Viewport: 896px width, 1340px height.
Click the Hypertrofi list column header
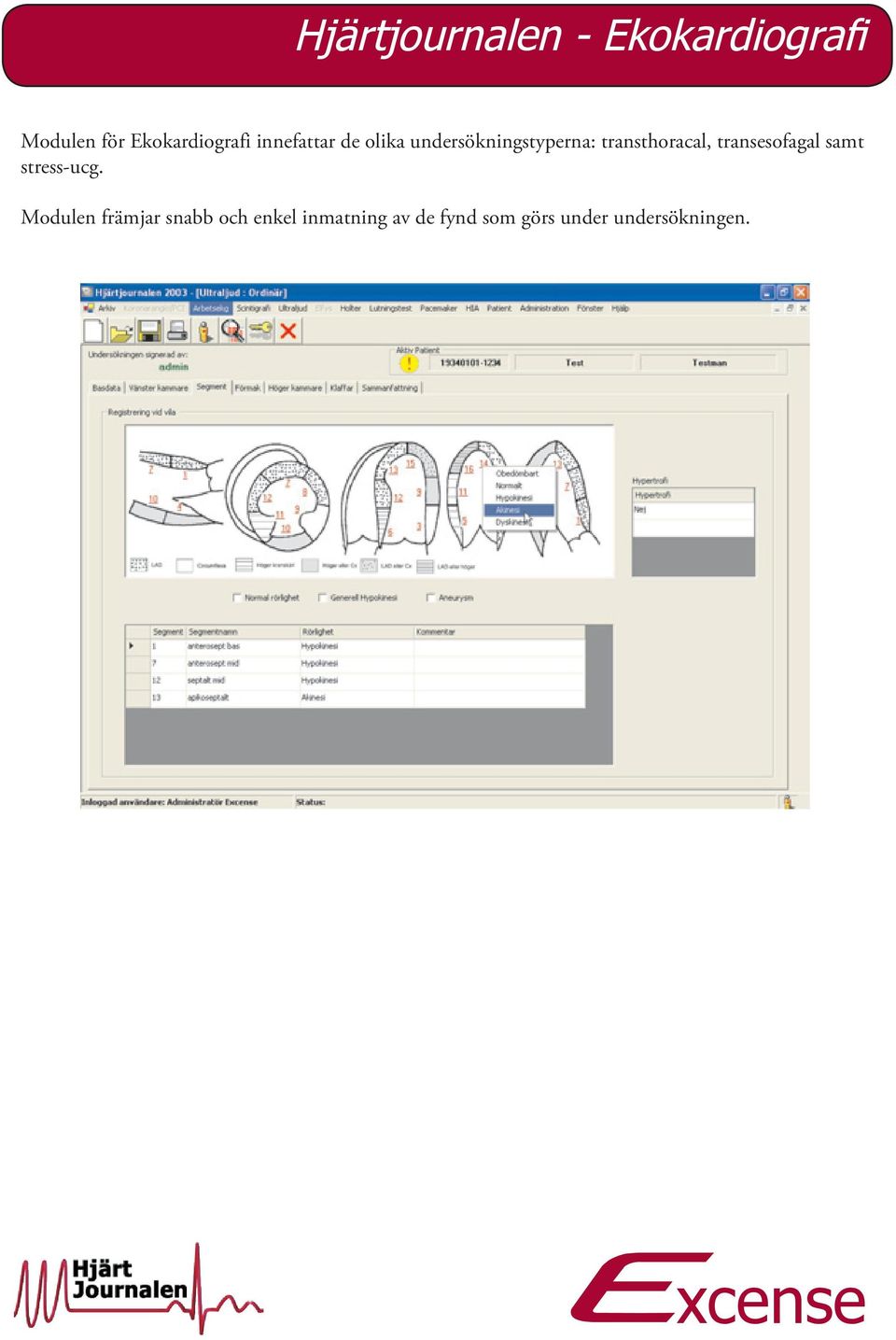tap(693, 495)
